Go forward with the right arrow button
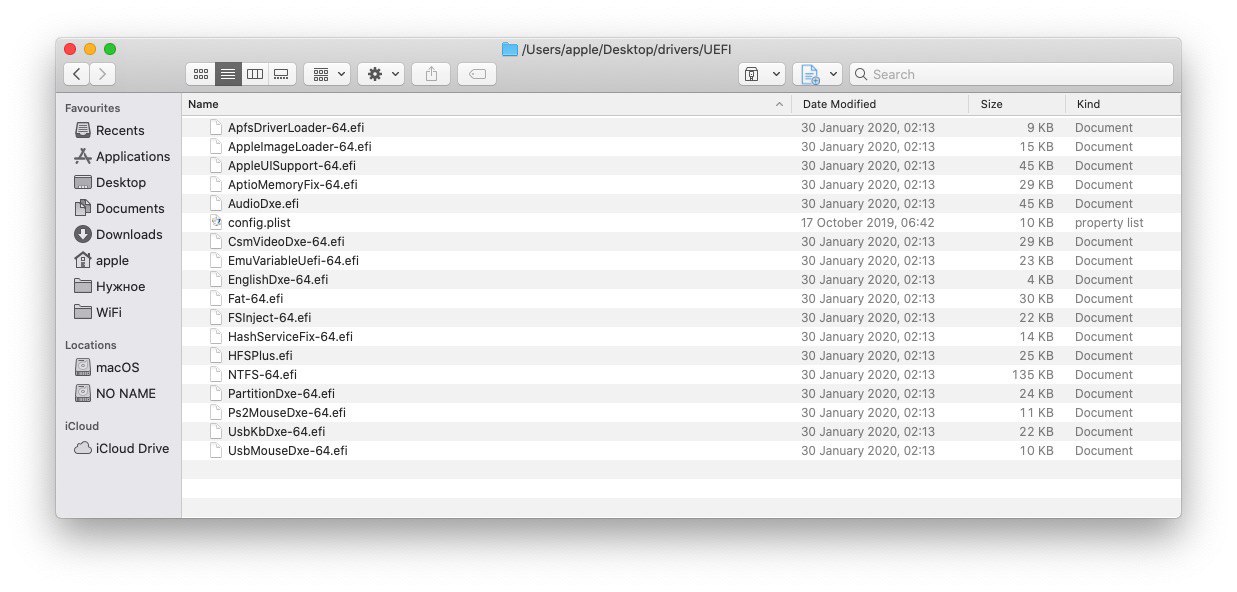The width and height of the screenshot is (1237, 592). (102, 74)
